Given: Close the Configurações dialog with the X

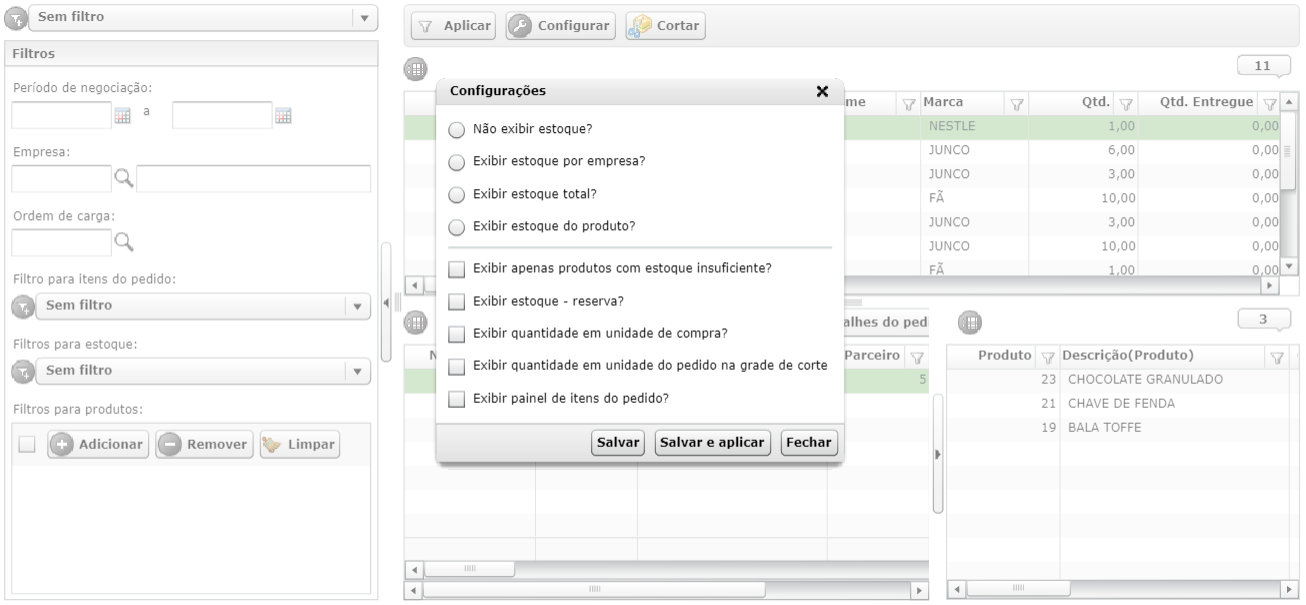Looking at the screenshot, I should 822,91.
